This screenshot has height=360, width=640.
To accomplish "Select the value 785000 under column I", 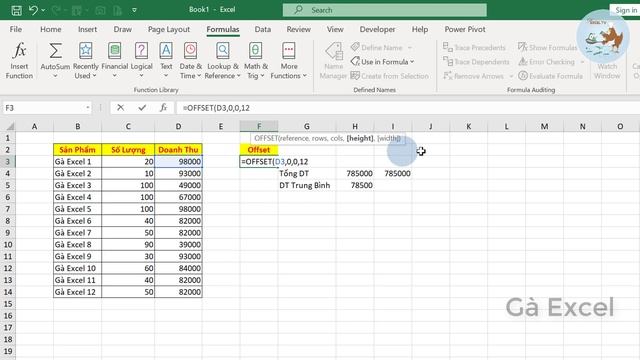I will click(393, 173).
